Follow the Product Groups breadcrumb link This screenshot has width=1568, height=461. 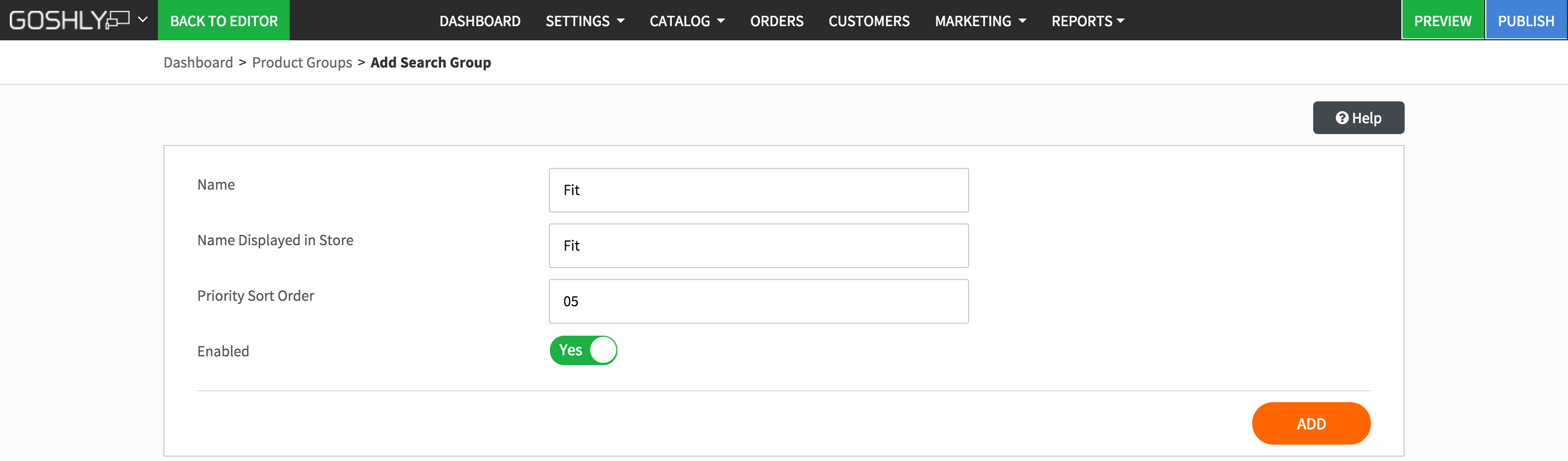(302, 62)
